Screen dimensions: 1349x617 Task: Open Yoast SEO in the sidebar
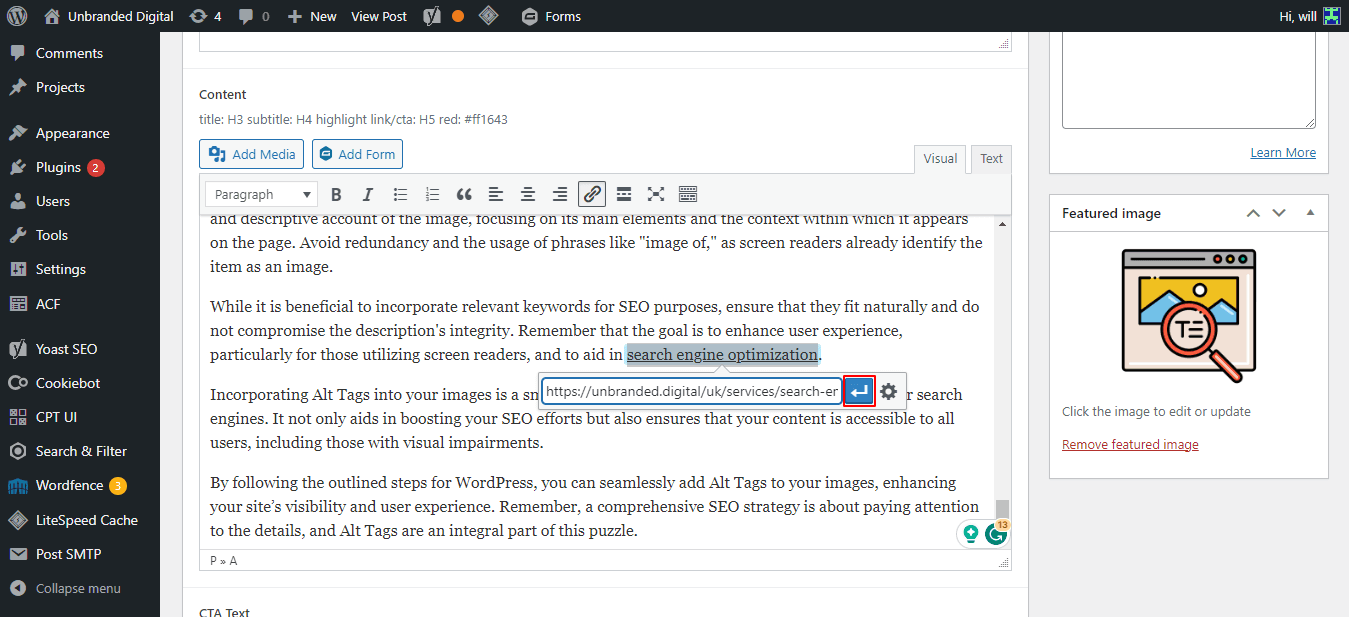66,349
